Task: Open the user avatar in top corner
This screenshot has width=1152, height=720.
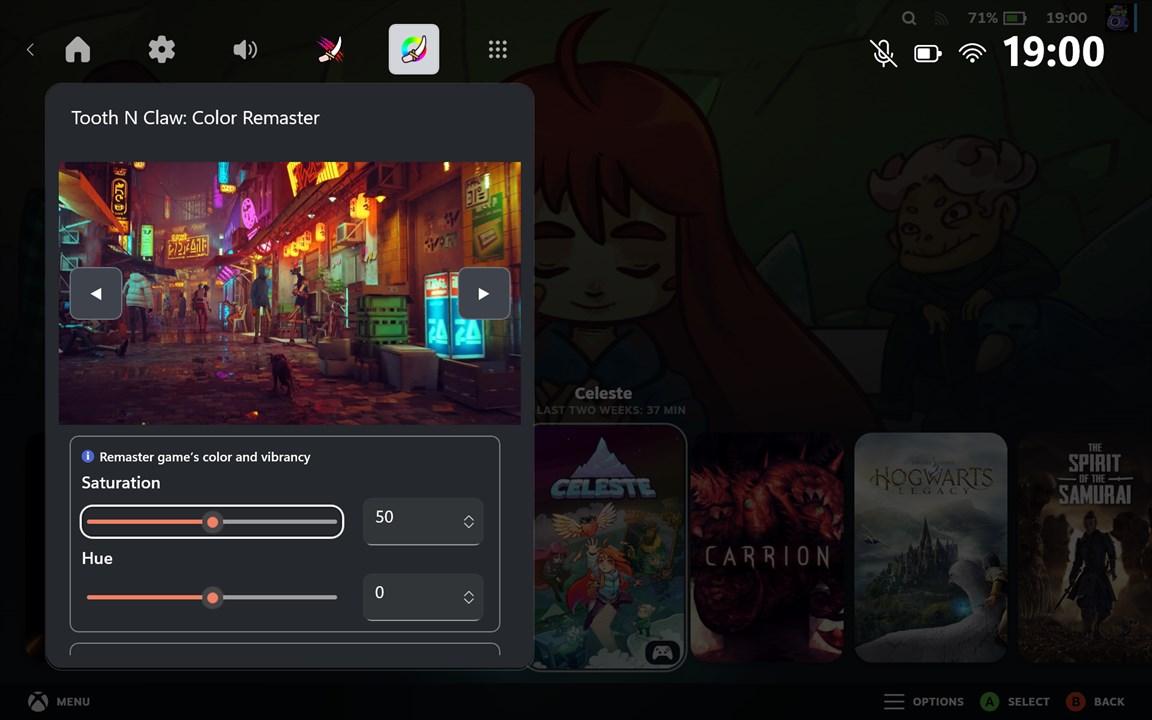Action: 1117,18
